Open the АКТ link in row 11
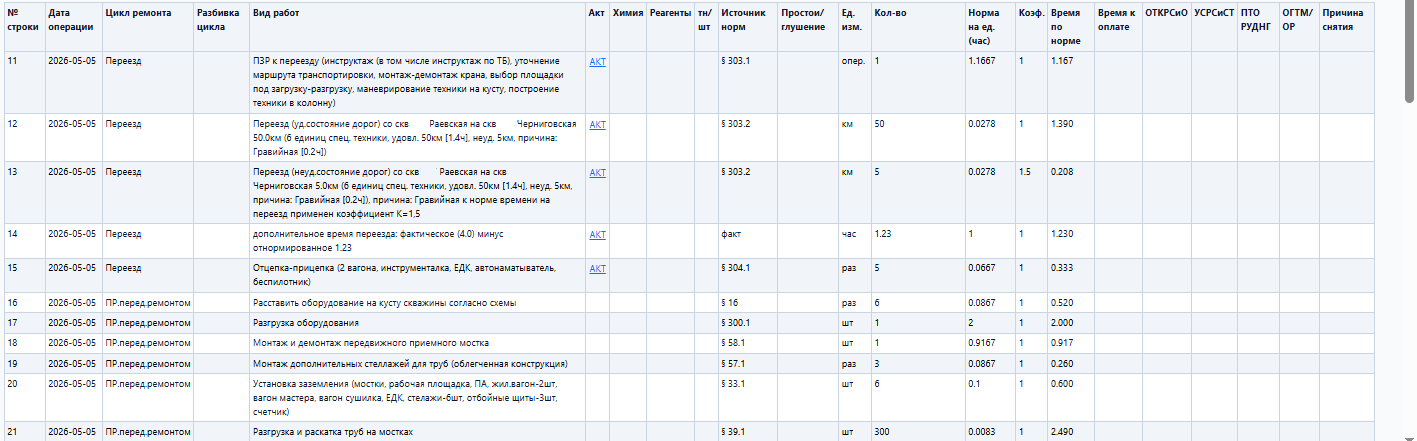The width and height of the screenshot is (1417, 441). tap(597, 62)
